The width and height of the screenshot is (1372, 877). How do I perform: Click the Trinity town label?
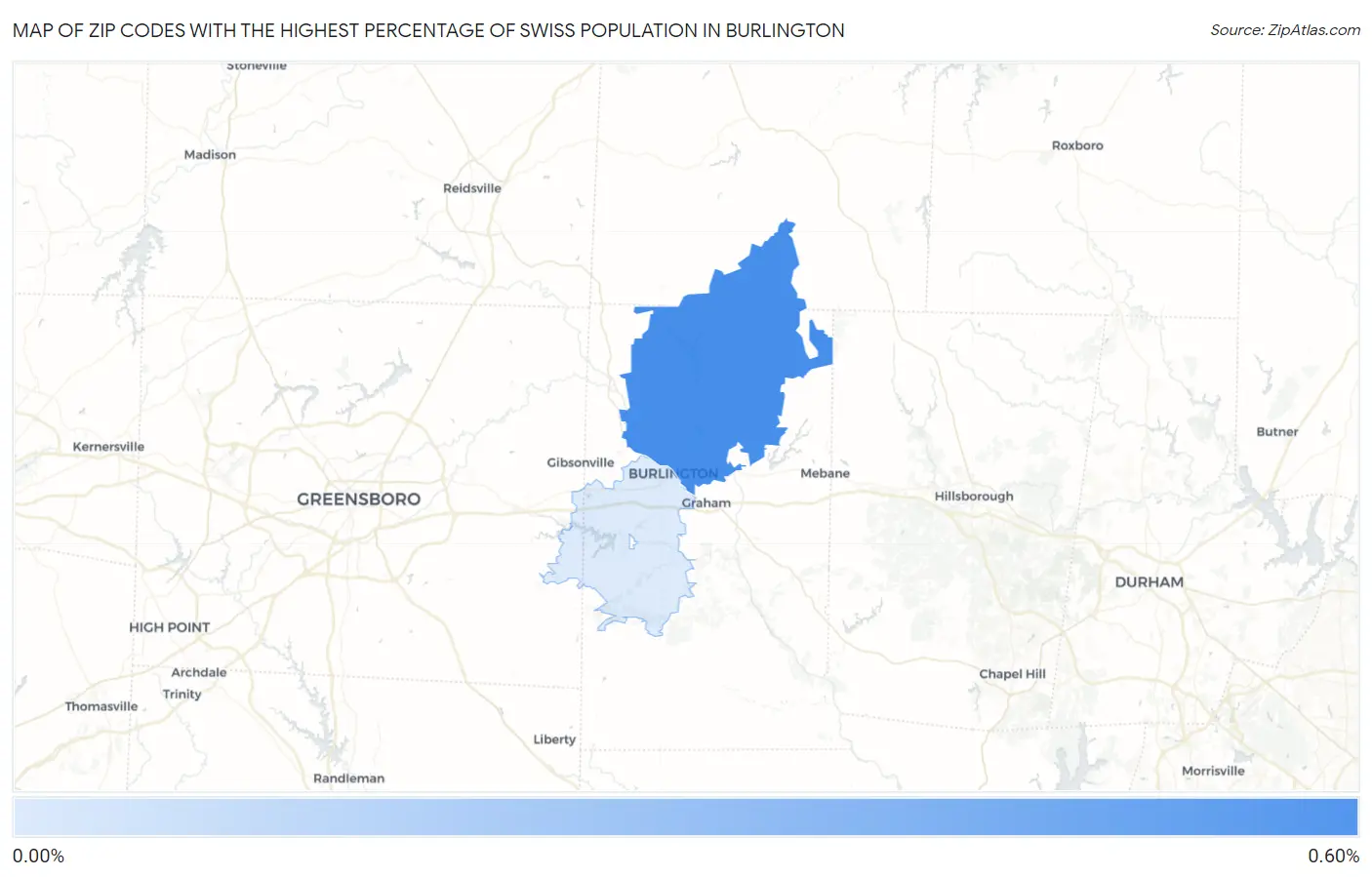pyautogui.click(x=182, y=695)
